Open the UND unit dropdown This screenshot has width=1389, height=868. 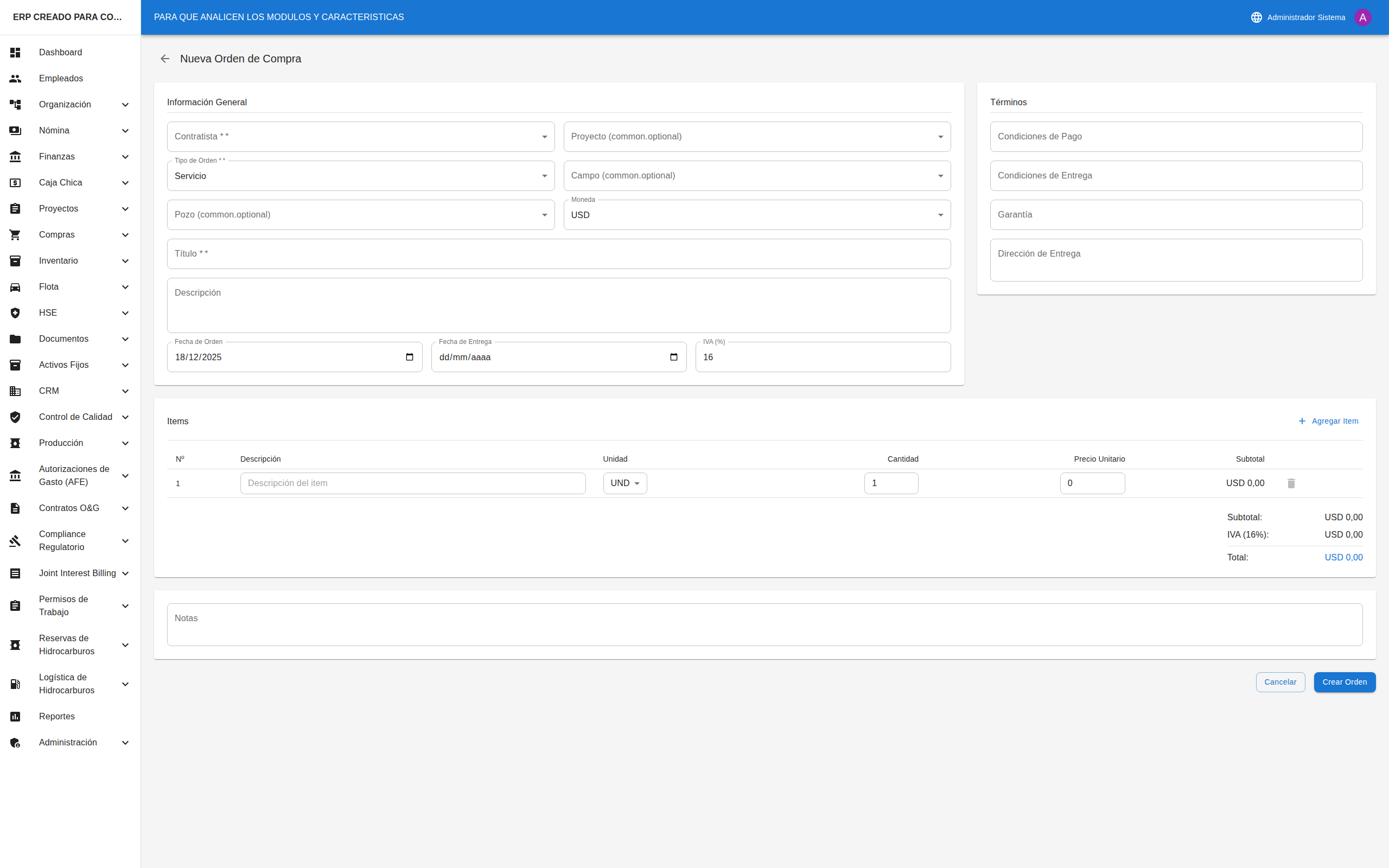(625, 483)
